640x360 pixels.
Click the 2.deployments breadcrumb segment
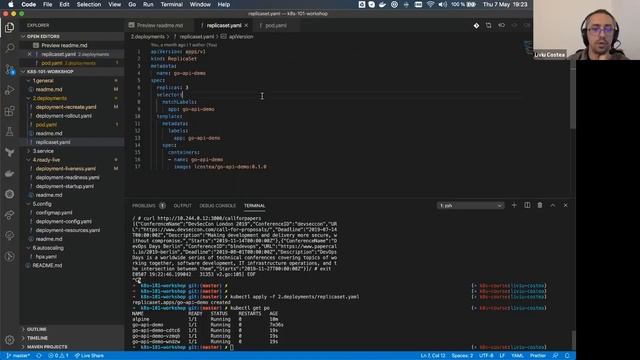147,36
